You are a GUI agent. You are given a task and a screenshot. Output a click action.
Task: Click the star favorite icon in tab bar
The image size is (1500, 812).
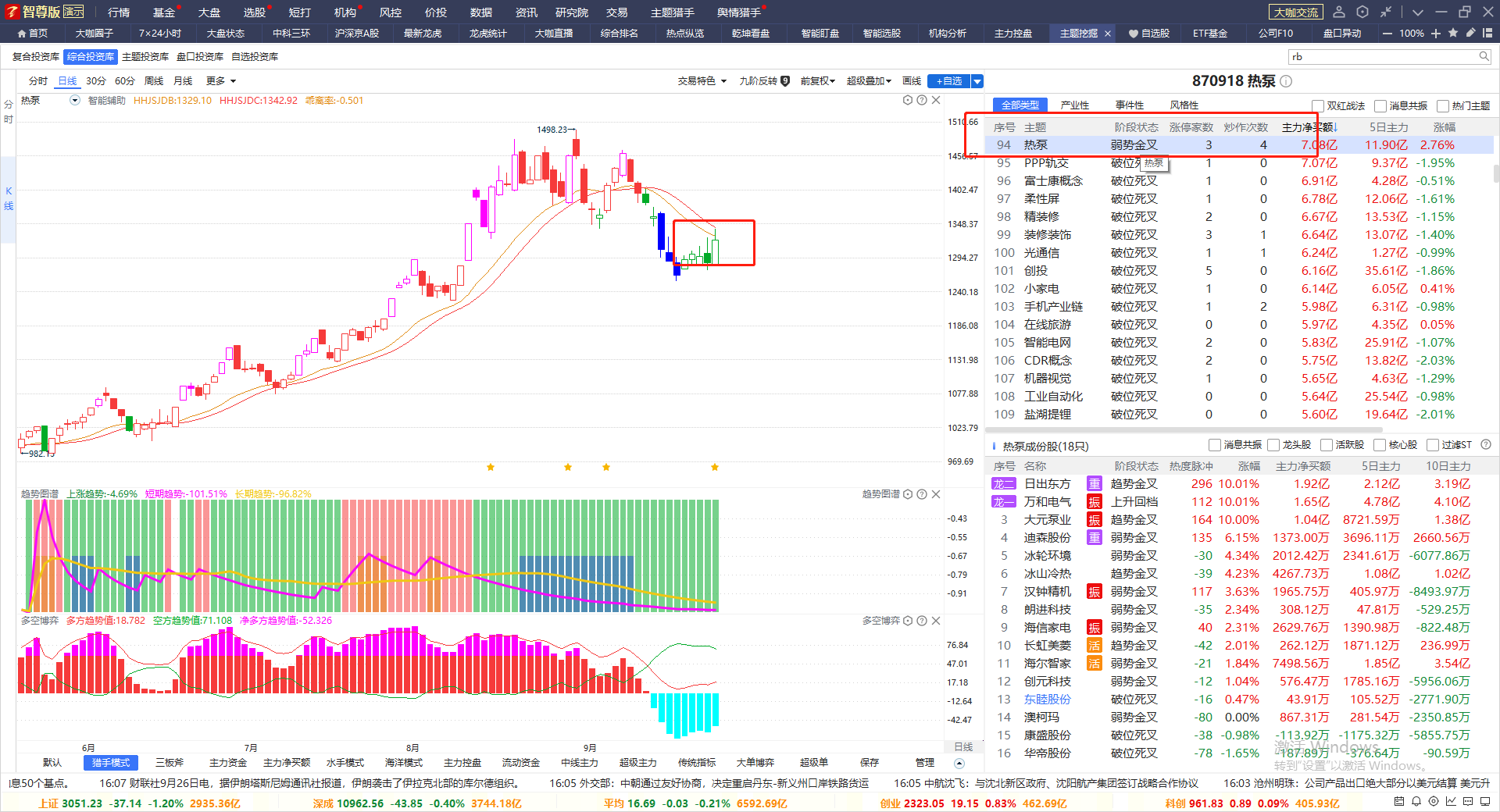(x=1453, y=33)
